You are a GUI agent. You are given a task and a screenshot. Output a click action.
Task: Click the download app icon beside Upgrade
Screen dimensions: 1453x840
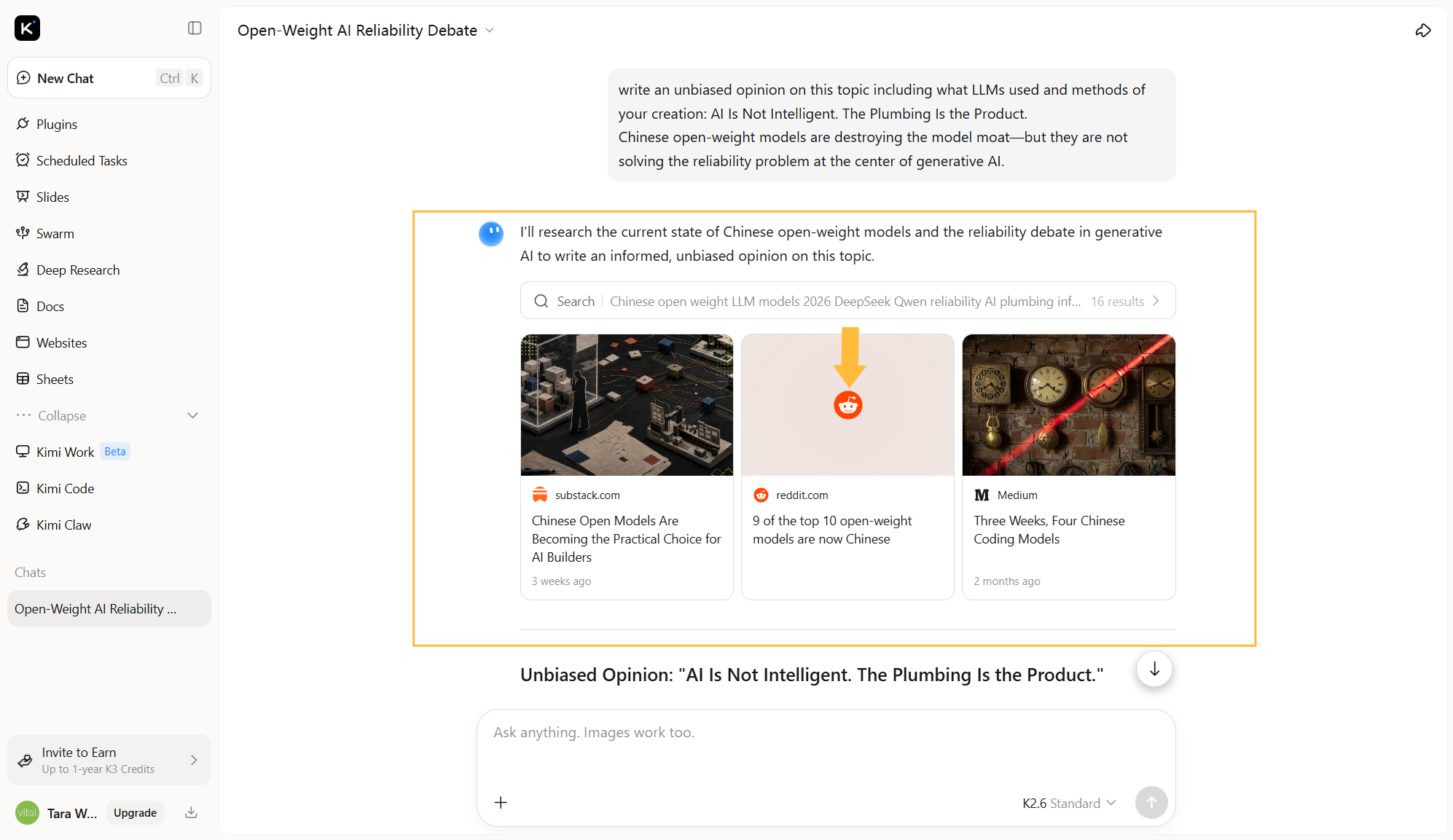coord(191,812)
